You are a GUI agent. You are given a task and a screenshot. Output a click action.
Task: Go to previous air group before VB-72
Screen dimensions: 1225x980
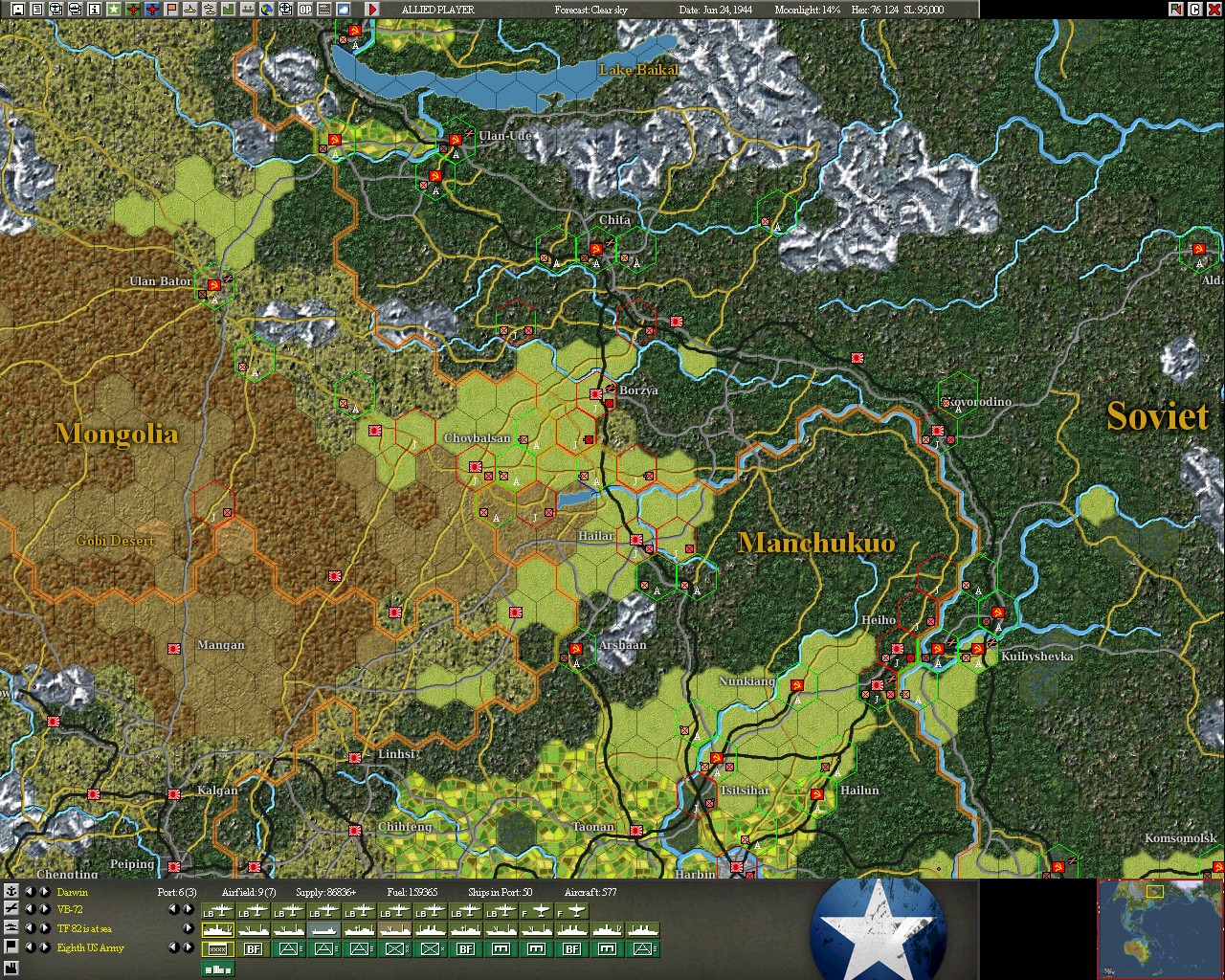30,909
